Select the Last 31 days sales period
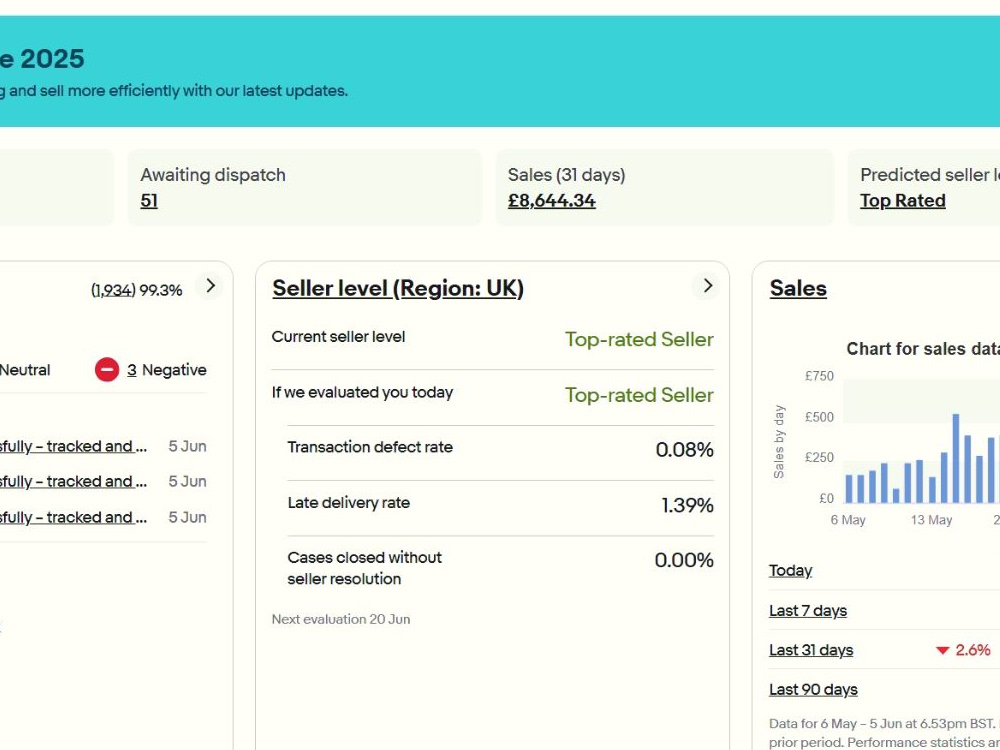The height and width of the screenshot is (750, 1000). click(811, 651)
